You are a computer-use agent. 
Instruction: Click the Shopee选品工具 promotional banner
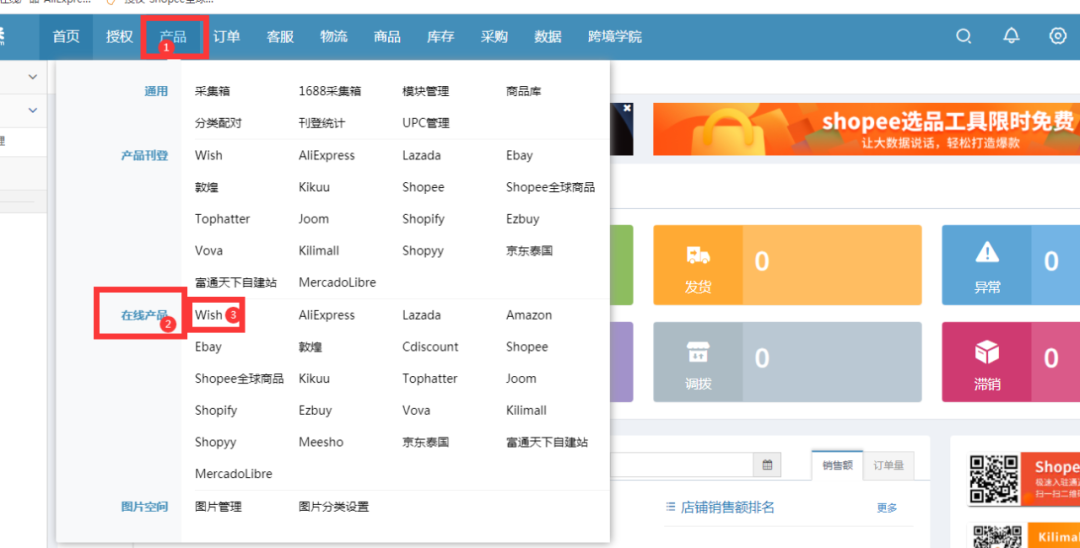coord(864,129)
